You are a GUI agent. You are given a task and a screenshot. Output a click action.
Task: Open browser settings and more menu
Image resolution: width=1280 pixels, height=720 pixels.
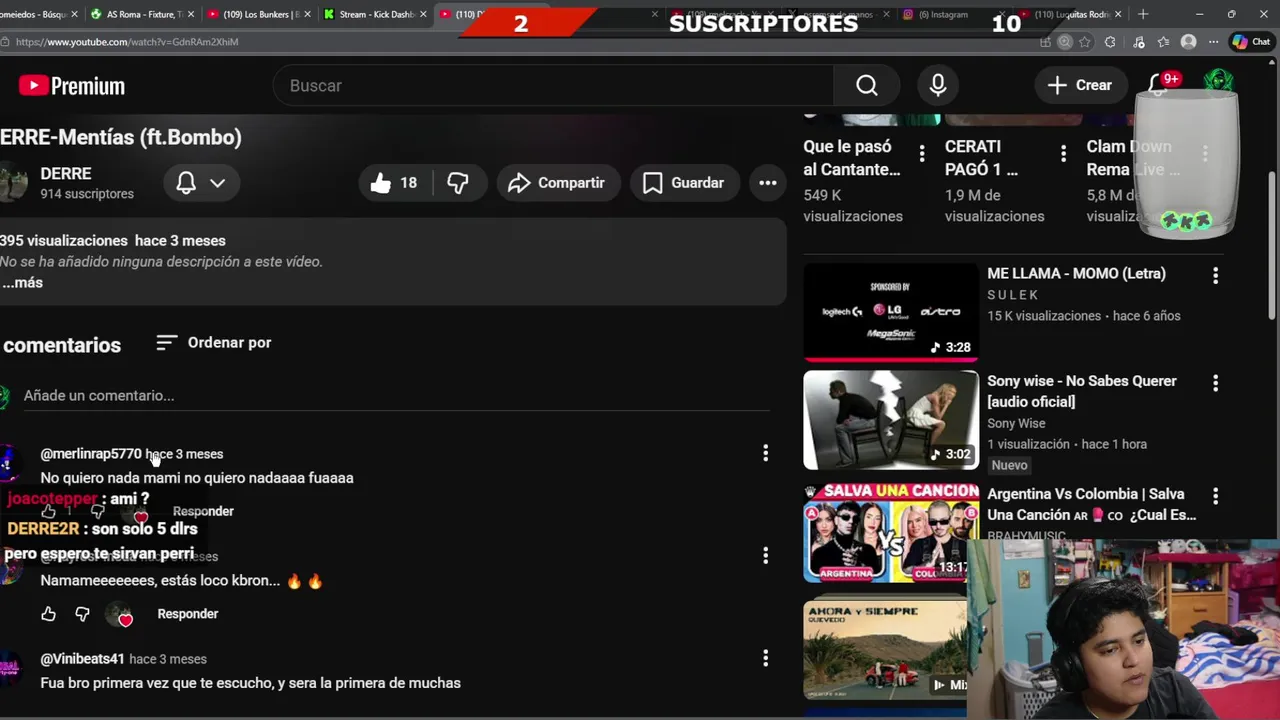pyautogui.click(x=1213, y=42)
